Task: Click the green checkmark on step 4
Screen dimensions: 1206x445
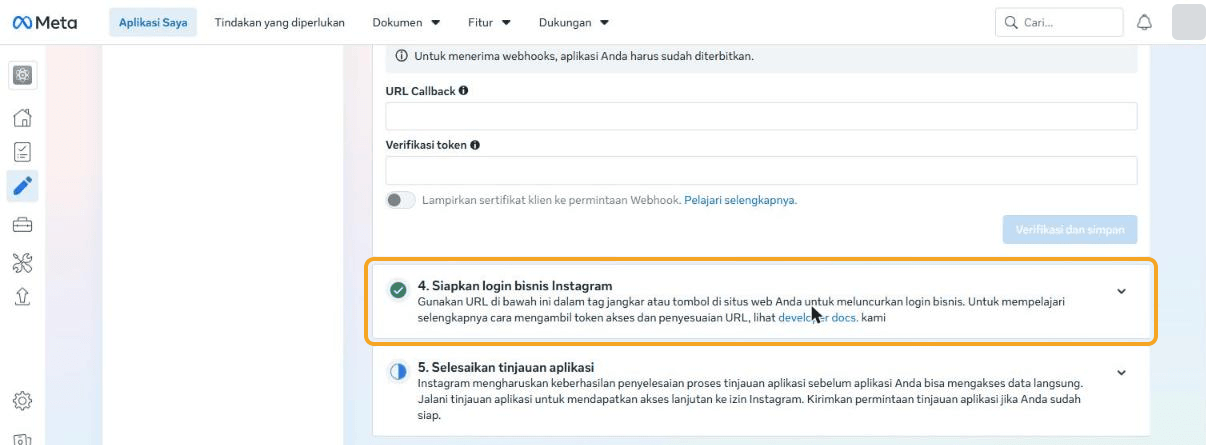Action: (398, 290)
